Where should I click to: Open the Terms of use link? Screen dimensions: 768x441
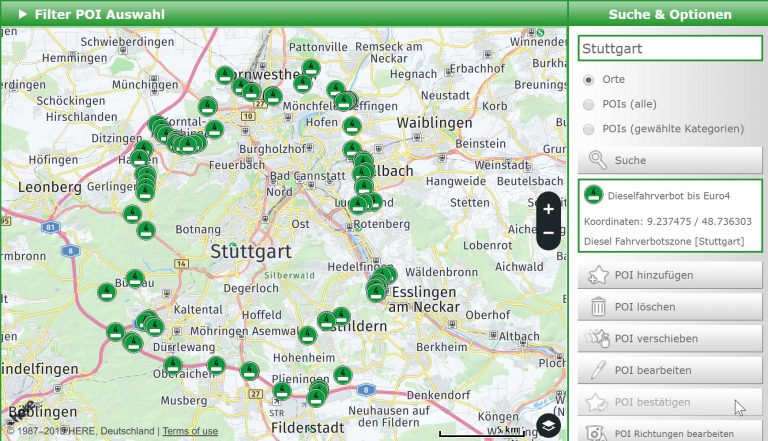coord(190,431)
